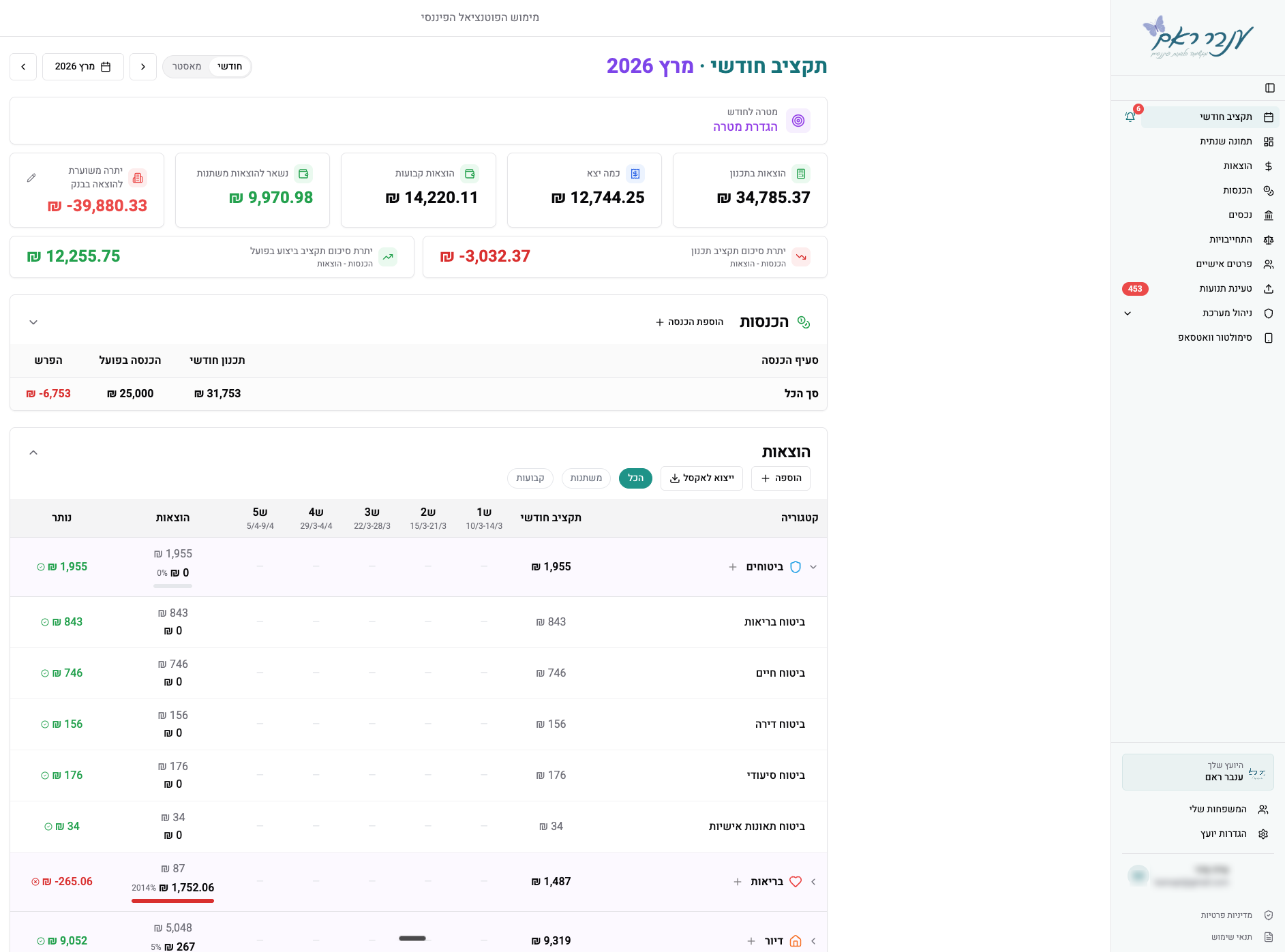Click the plus icon next to דיור category

[751, 941]
